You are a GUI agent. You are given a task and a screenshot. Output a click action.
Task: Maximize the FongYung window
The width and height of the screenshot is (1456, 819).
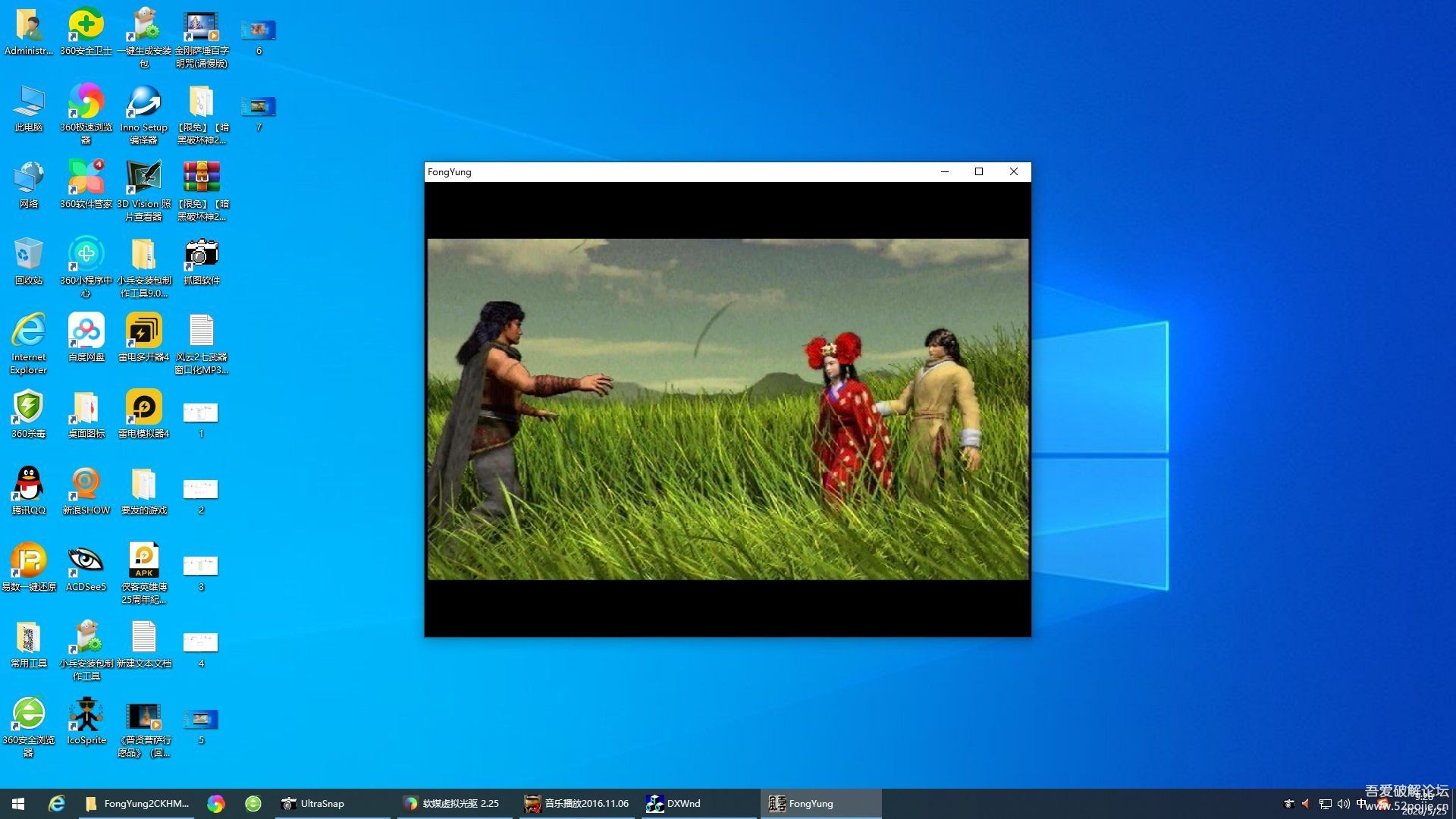point(979,172)
